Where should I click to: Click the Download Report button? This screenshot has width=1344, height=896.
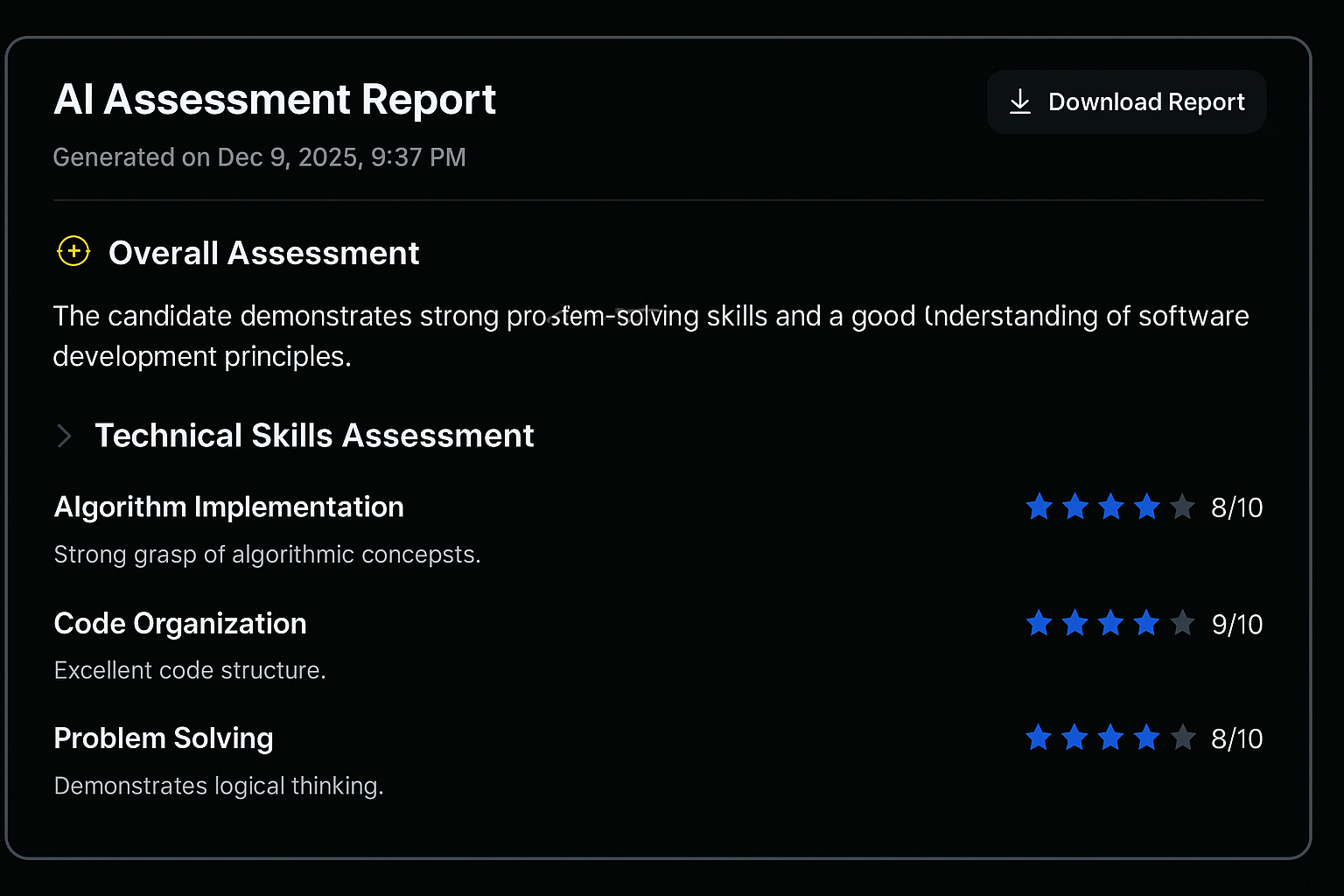point(1126,102)
